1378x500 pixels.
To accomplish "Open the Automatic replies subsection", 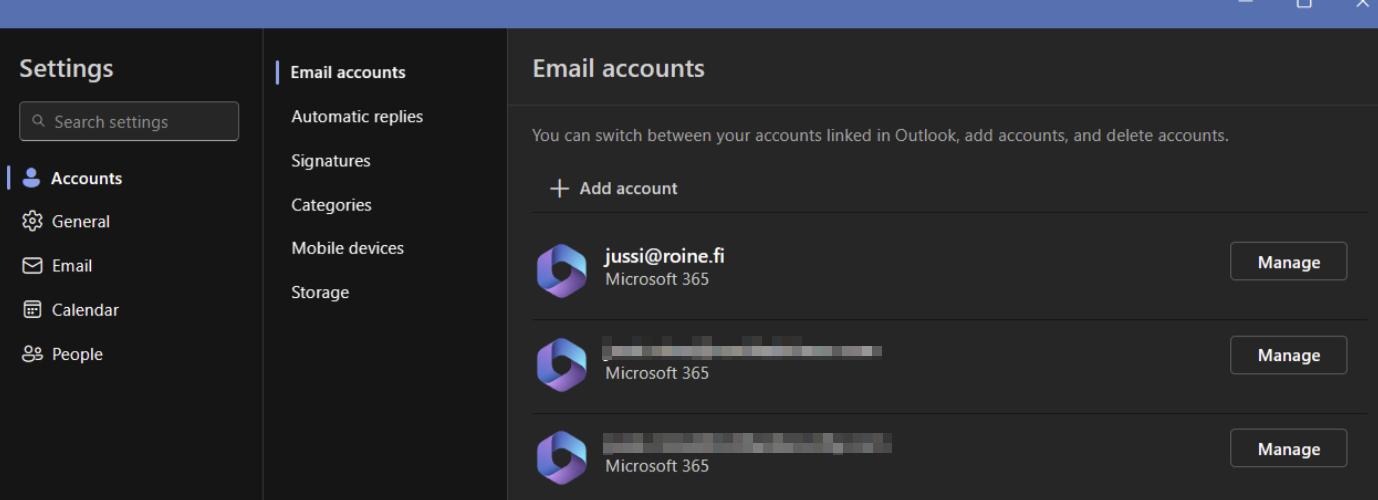I will click(x=357, y=116).
